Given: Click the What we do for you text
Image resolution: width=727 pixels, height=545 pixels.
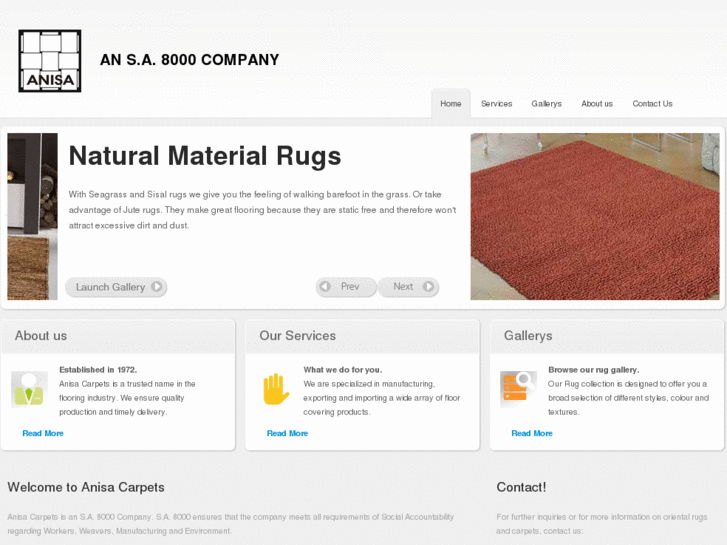Looking at the screenshot, I should [343, 370].
